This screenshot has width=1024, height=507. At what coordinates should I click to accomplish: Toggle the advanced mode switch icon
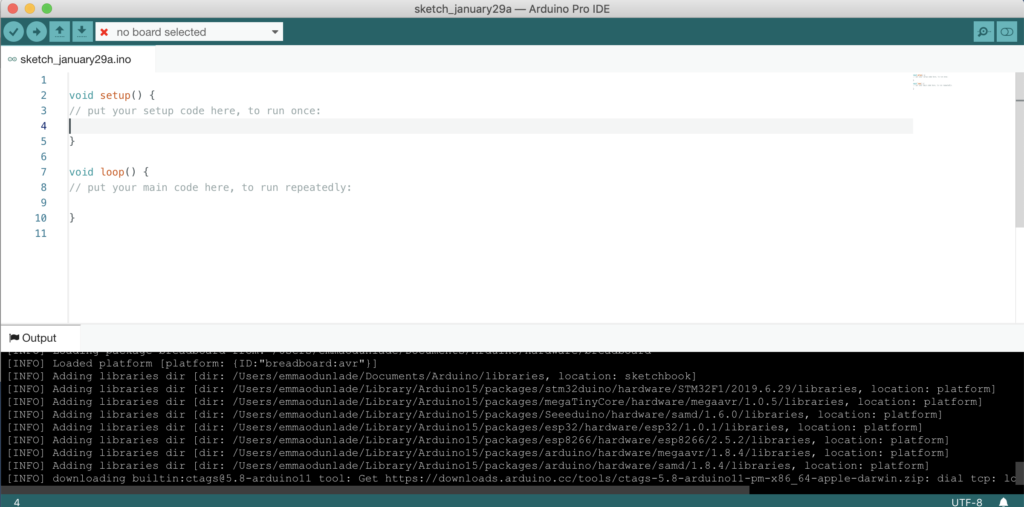(x=1006, y=32)
